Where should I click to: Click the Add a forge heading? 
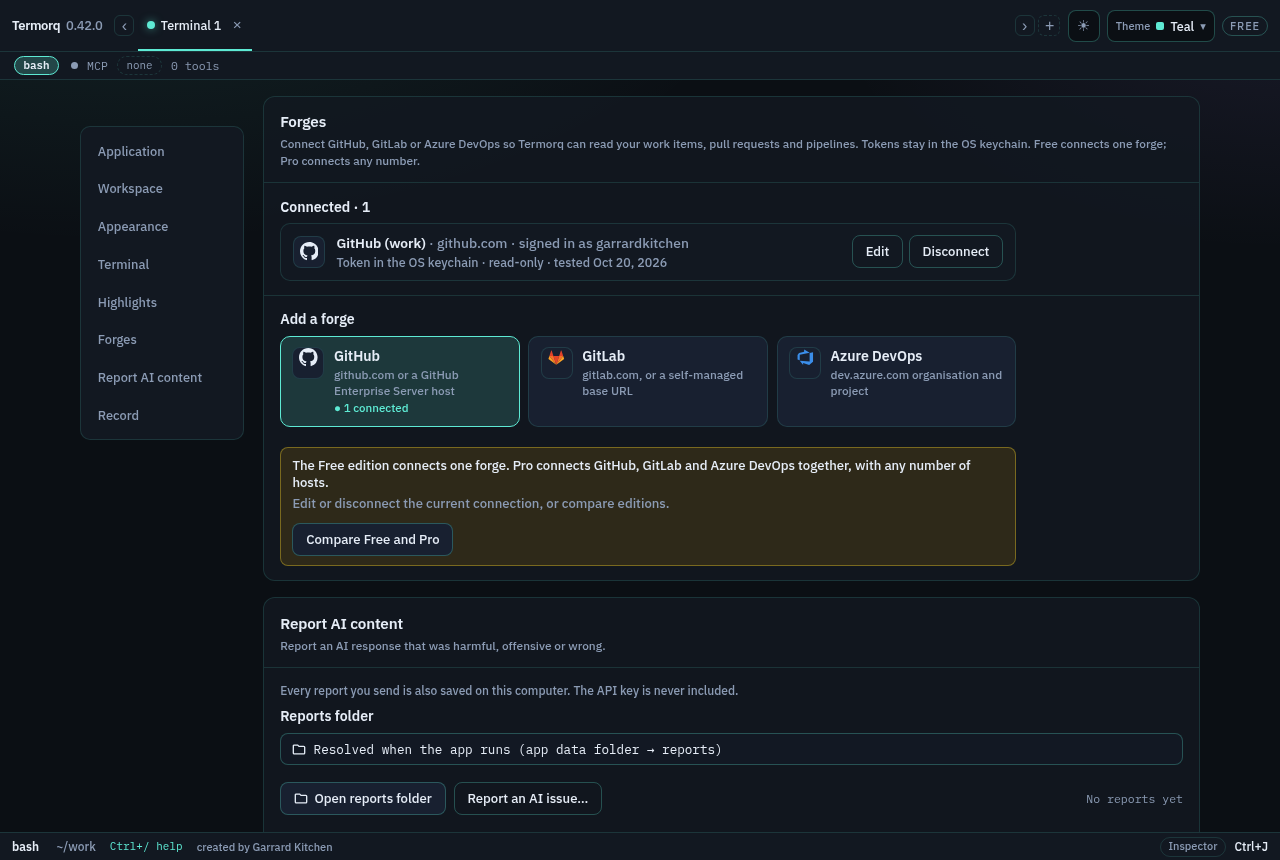point(317,319)
